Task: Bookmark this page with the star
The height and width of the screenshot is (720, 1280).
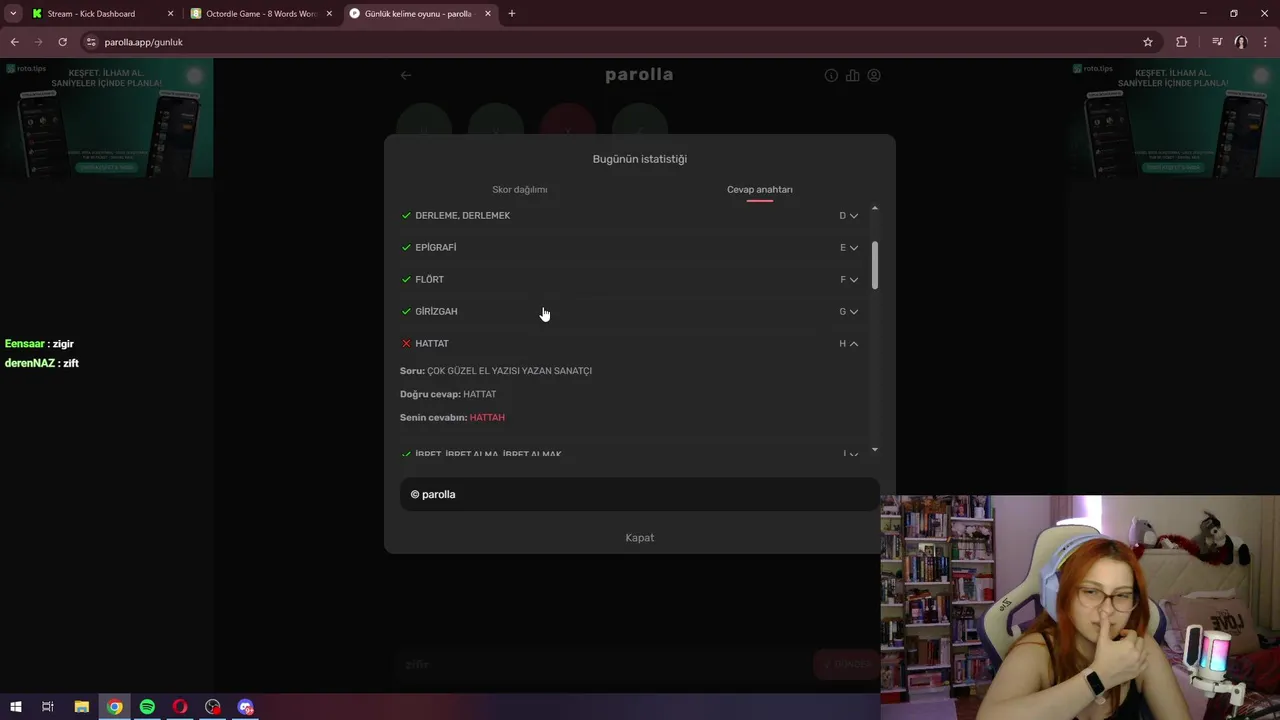Action: click(x=1148, y=42)
